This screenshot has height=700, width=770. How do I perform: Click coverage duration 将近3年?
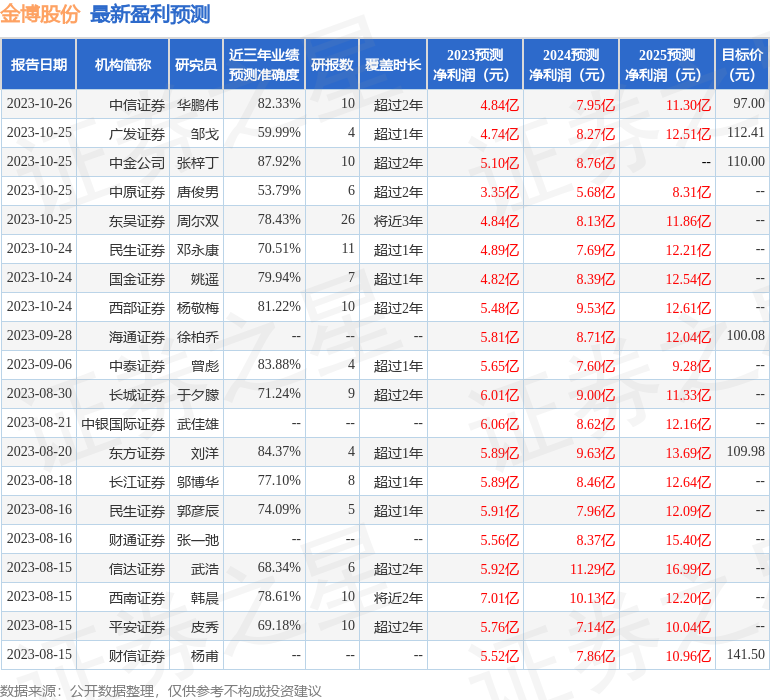pyautogui.click(x=398, y=221)
